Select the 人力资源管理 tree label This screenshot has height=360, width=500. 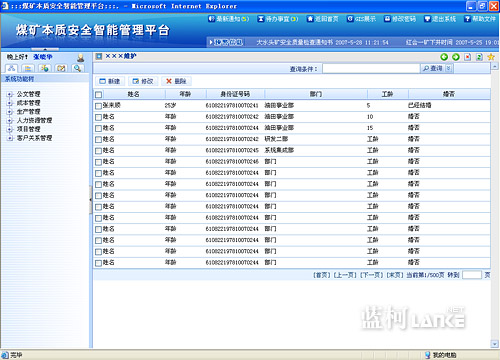pos(34,120)
